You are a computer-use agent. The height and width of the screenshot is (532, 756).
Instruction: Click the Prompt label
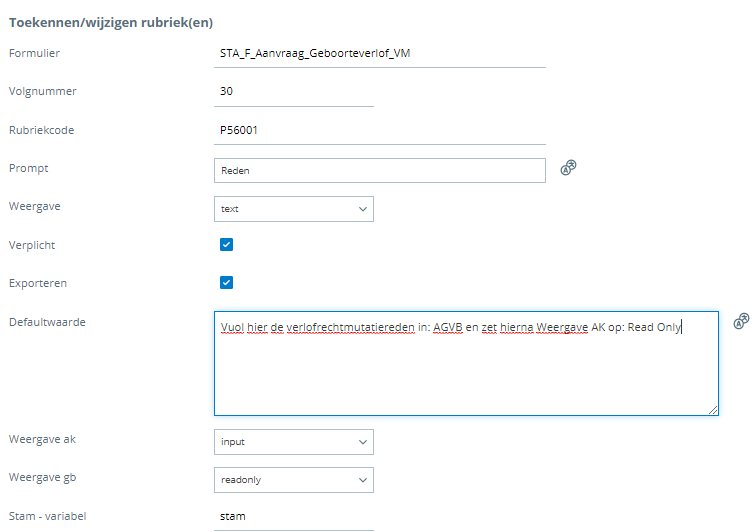(28, 168)
